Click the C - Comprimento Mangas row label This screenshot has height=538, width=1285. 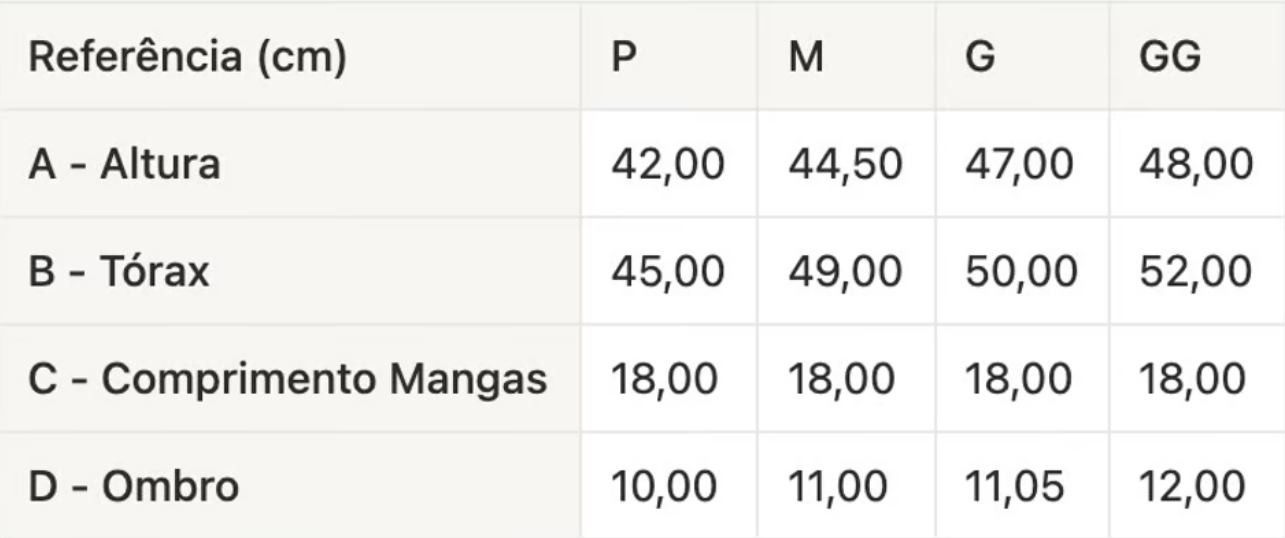click(x=288, y=380)
